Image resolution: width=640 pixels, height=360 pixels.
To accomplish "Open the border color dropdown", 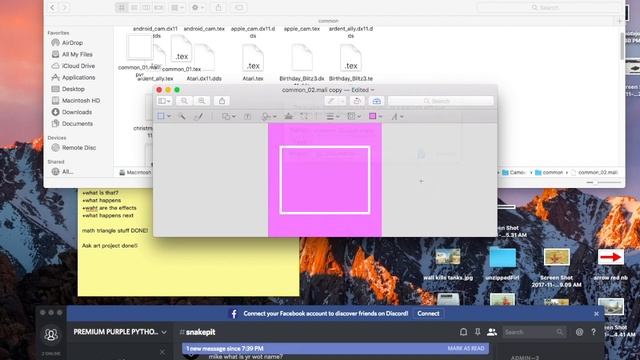I will click(354, 116).
